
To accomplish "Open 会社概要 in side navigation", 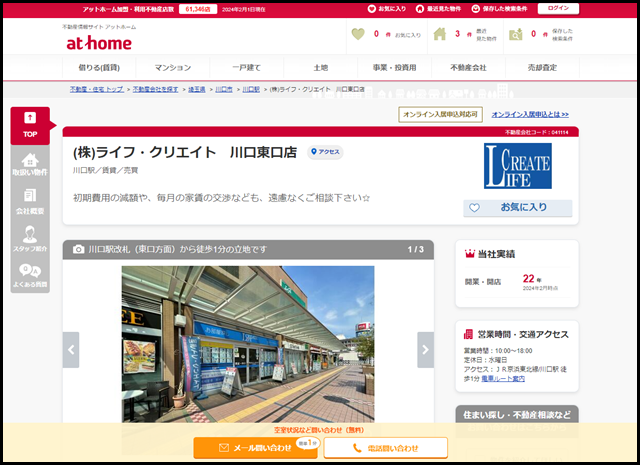I will tap(30, 202).
